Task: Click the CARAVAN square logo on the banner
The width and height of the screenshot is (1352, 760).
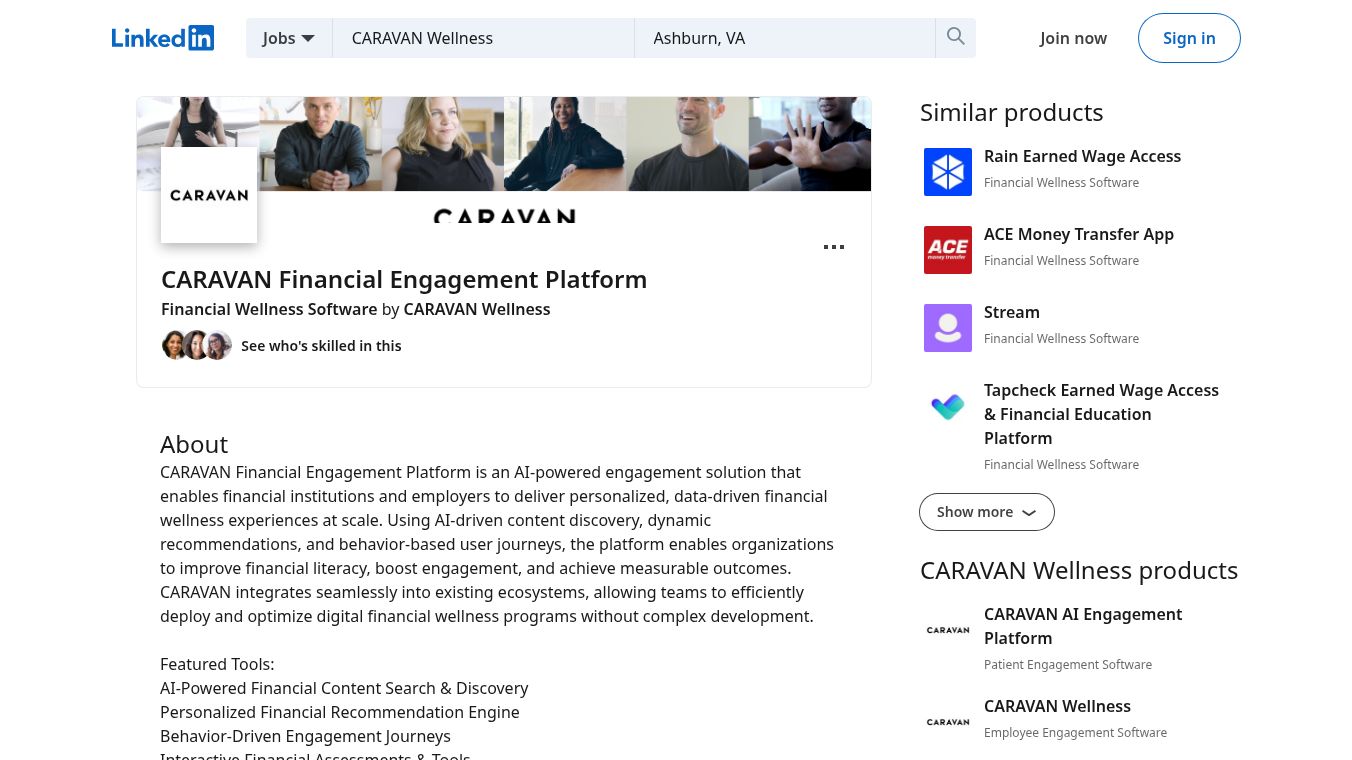Action: click(208, 194)
